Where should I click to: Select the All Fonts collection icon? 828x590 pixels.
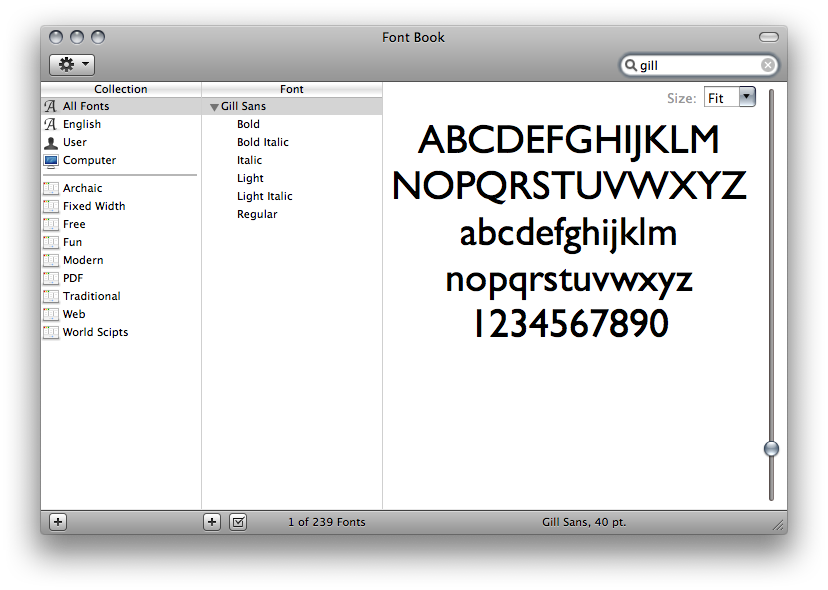coord(51,106)
